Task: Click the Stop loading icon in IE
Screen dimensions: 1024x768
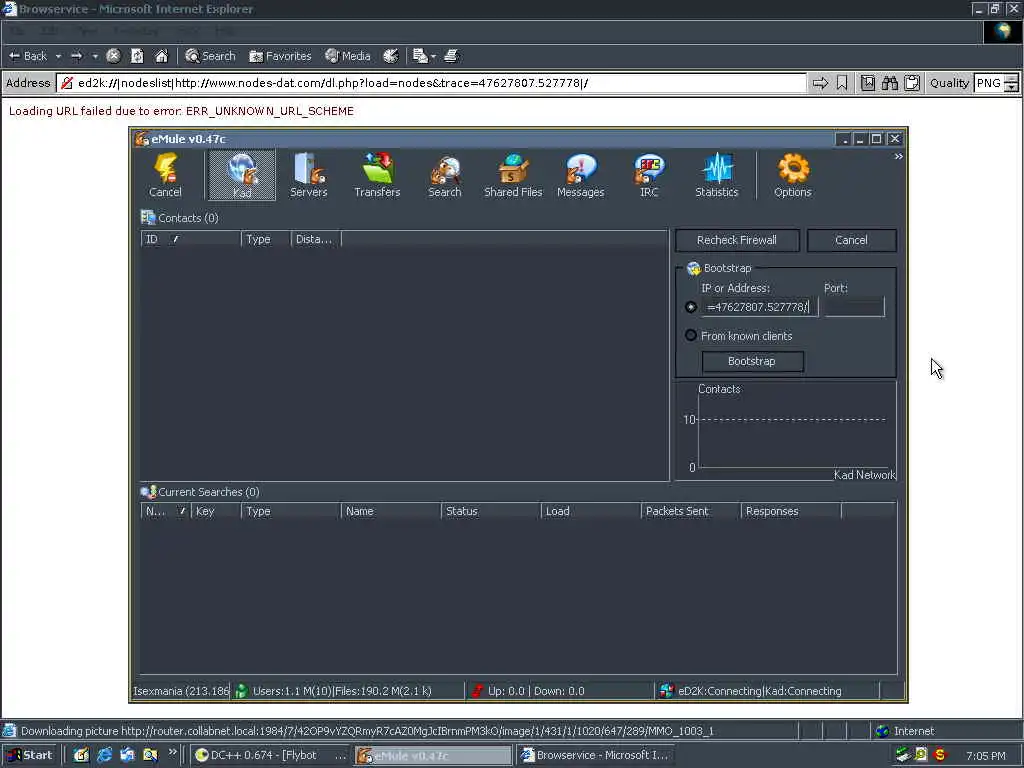Action: click(113, 56)
